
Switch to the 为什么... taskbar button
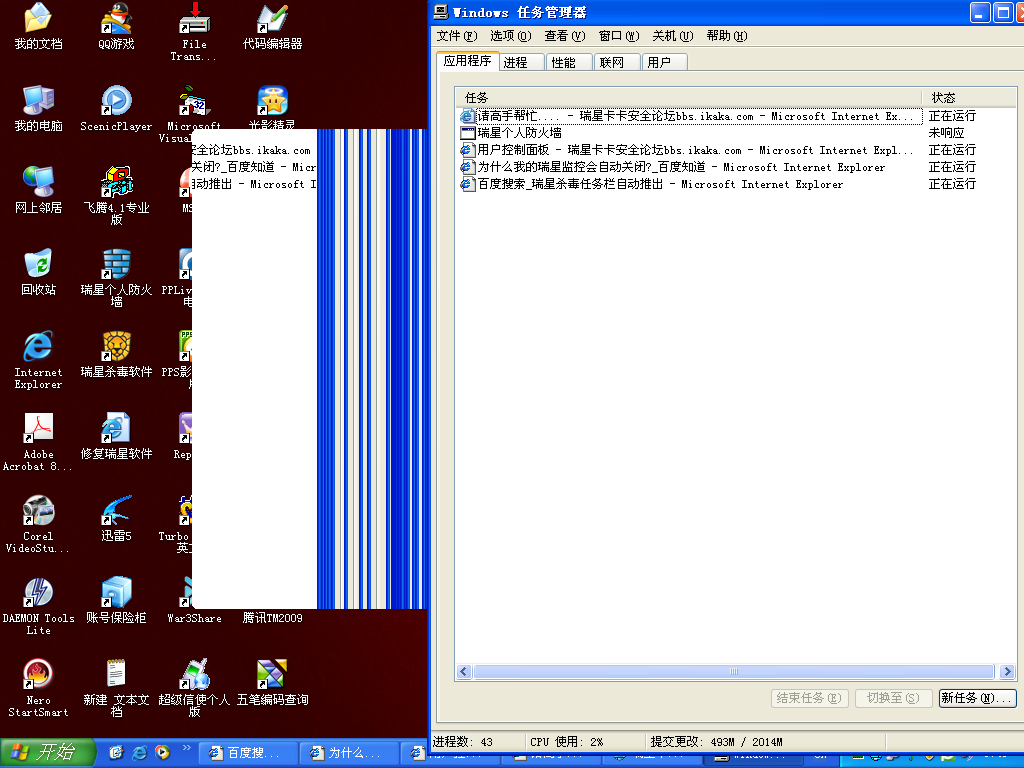pos(349,754)
